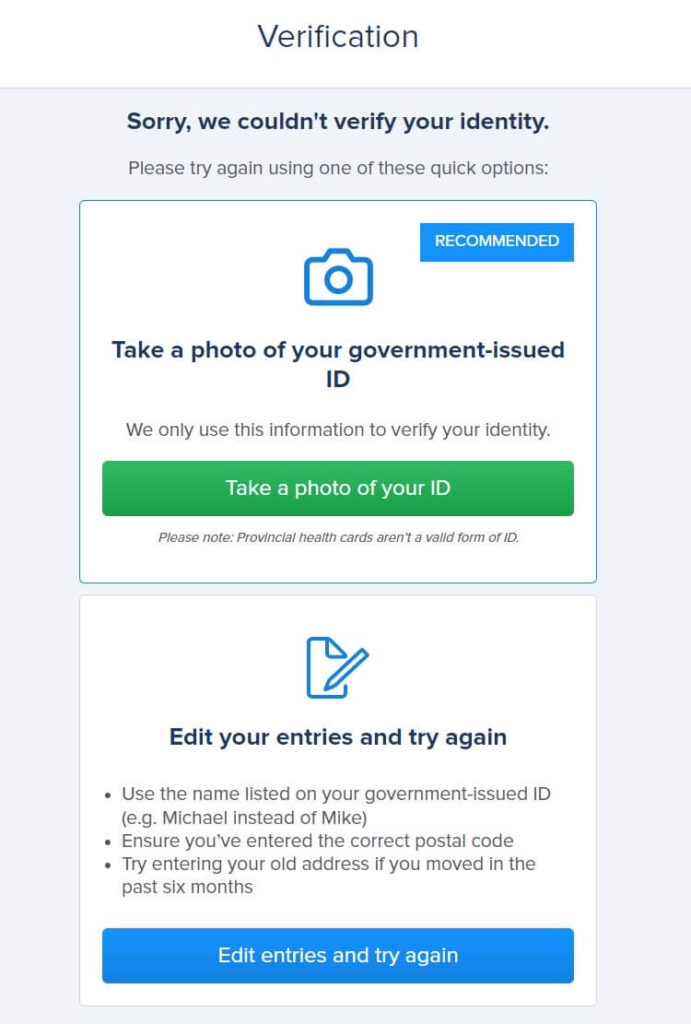Click the "past six months" text
This screenshot has height=1024, width=691.
(187, 887)
